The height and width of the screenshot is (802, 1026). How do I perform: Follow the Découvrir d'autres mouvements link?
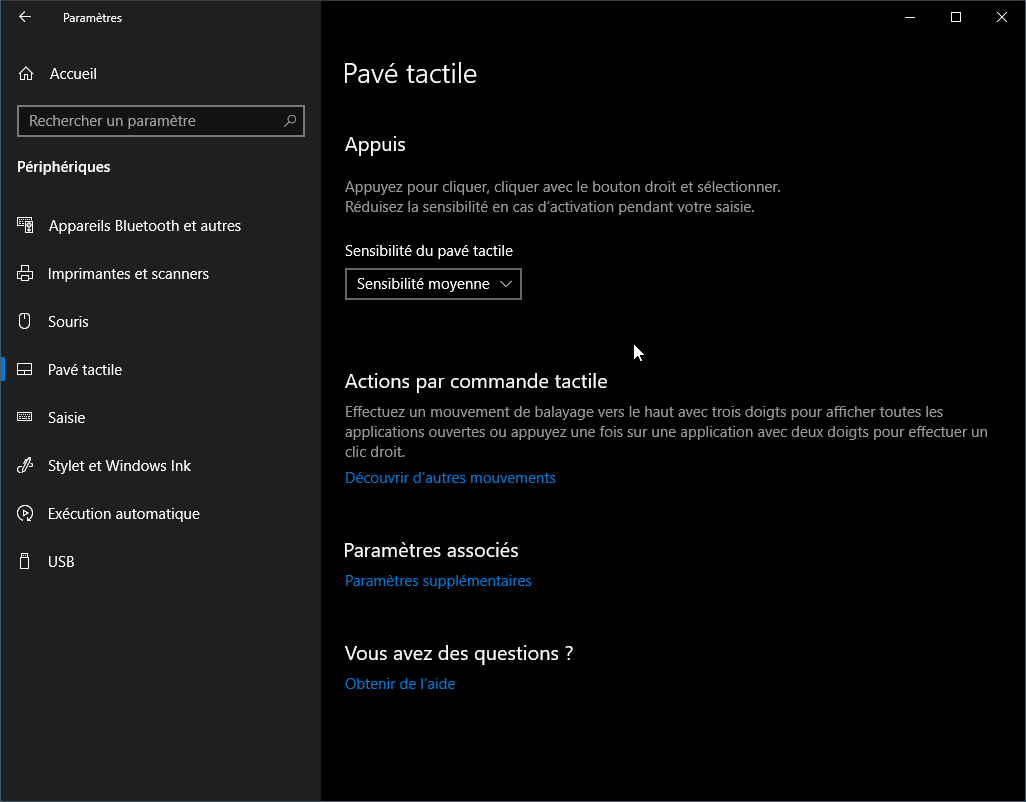coord(450,478)
